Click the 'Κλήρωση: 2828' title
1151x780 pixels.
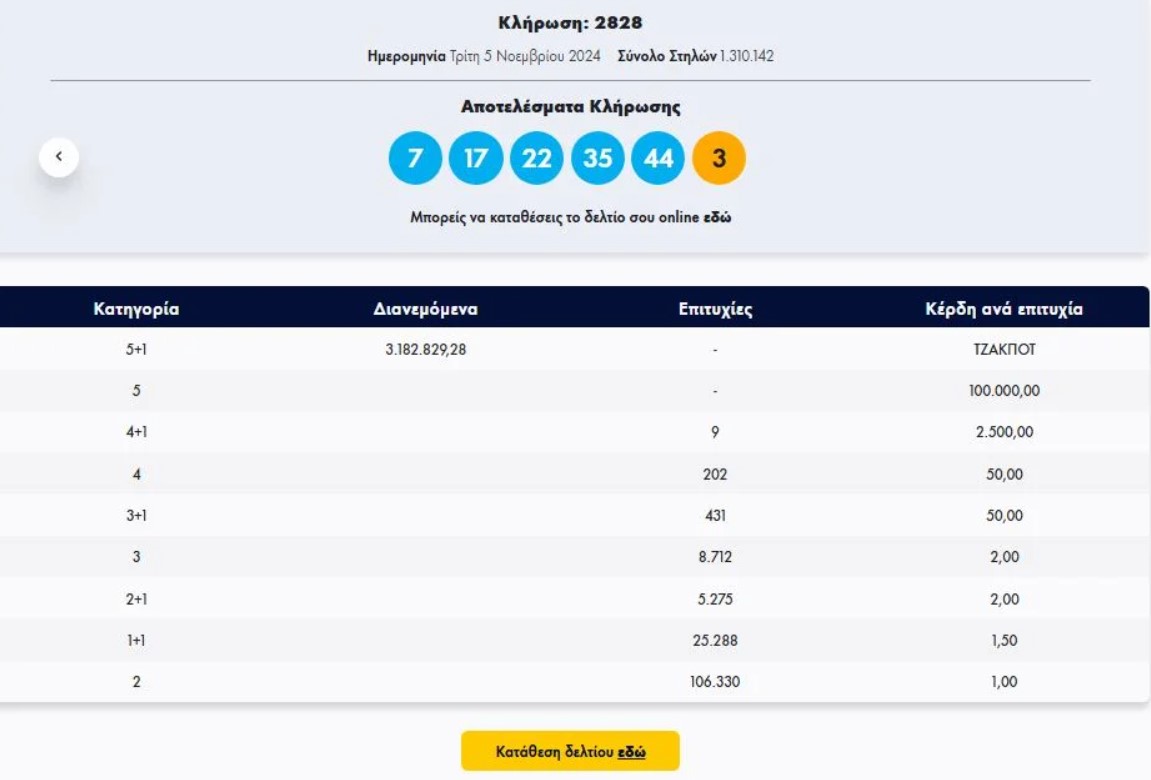(570, 23)
